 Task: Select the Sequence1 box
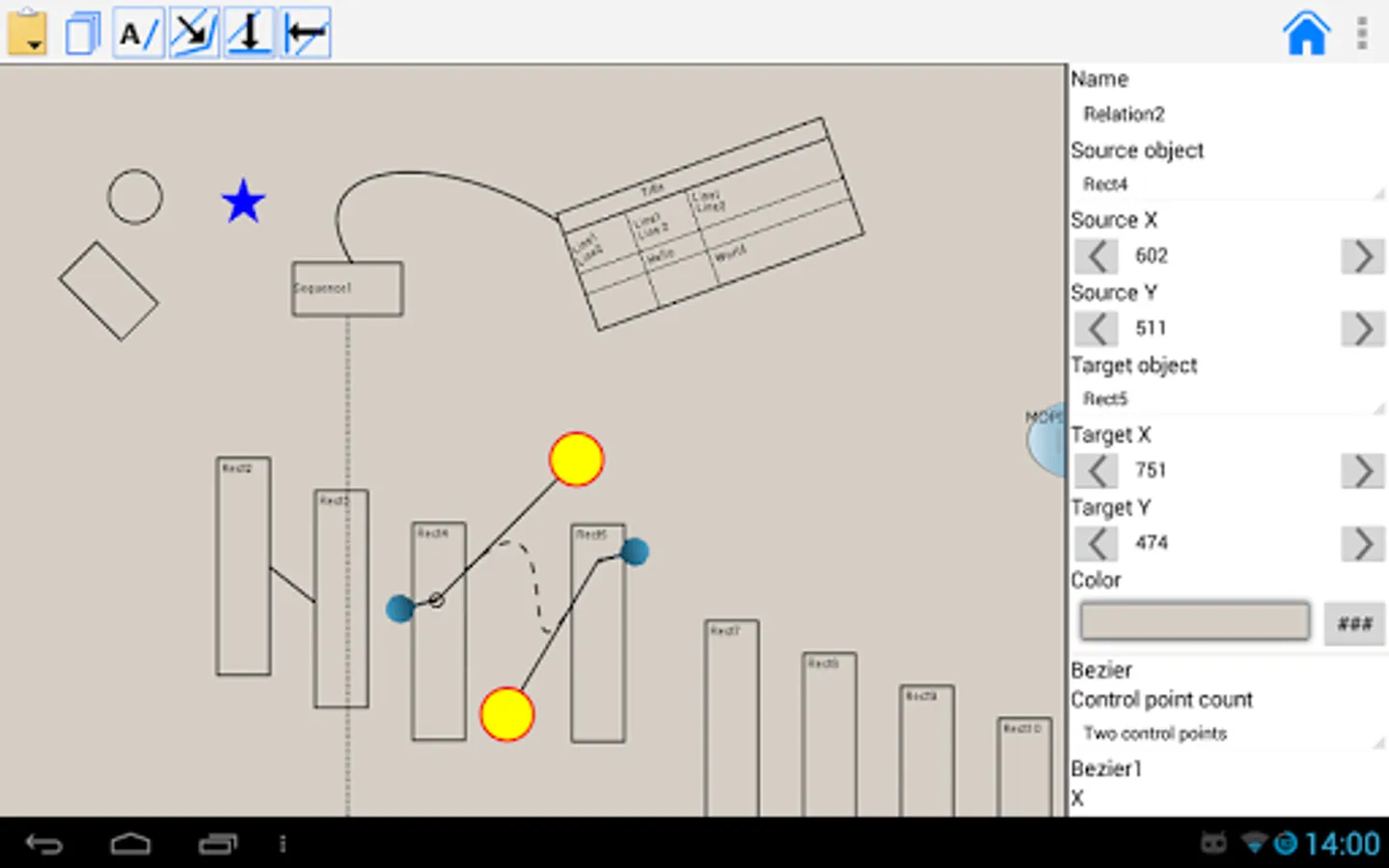click(x=347, y=288)
